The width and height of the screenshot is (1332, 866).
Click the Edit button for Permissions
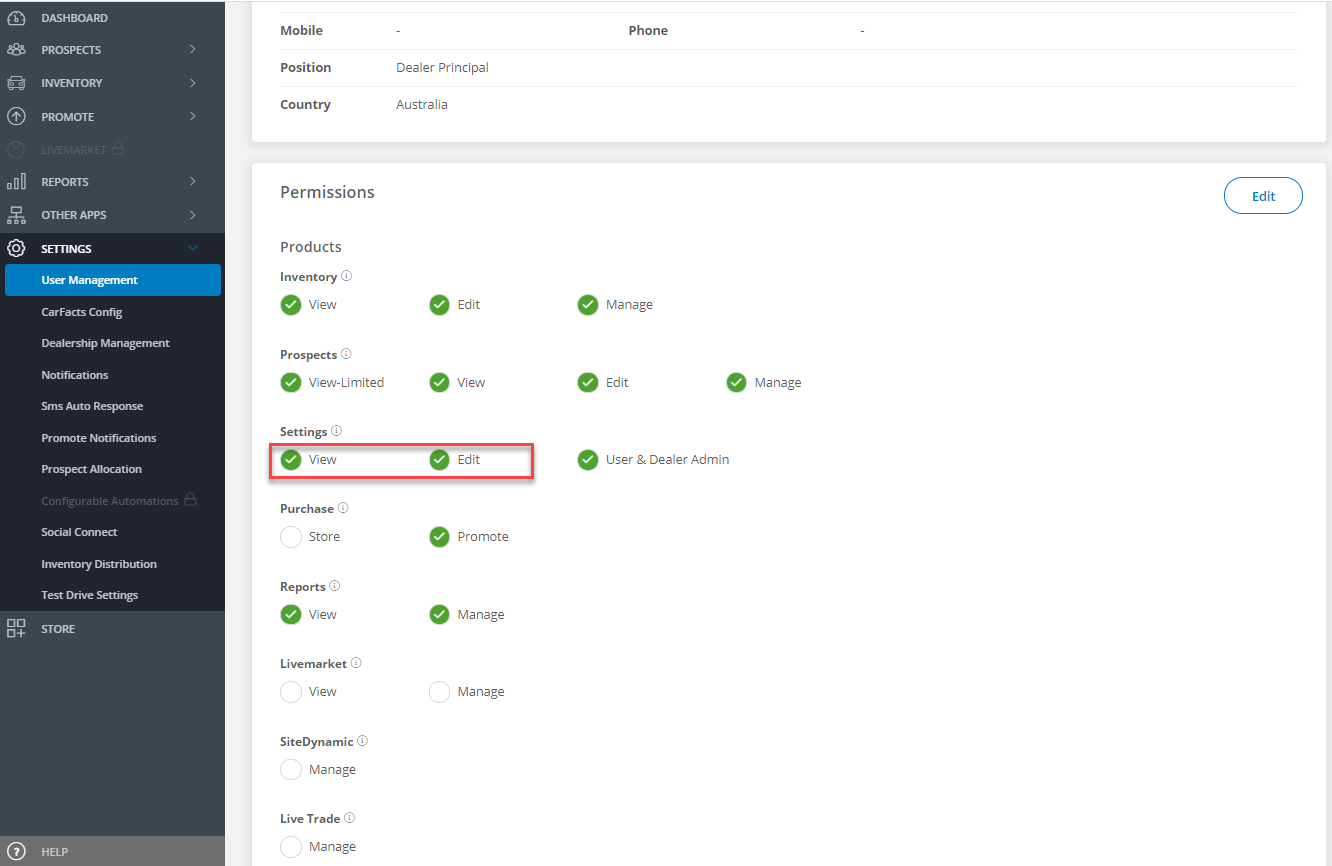coord(1263,196)
